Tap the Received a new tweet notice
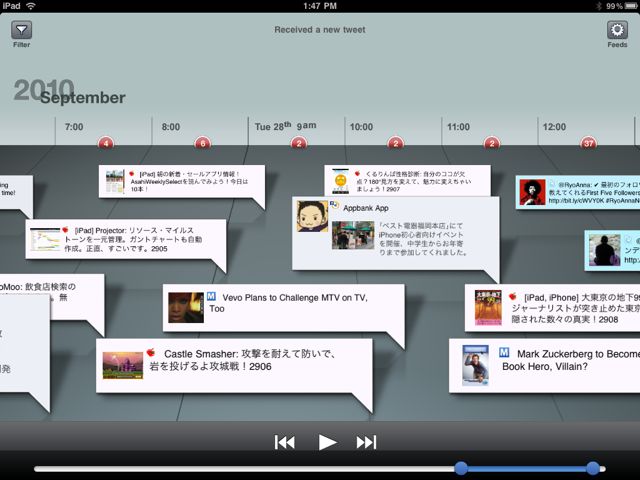Viewport: 640px width, 480px height. [x=320, y=30]
